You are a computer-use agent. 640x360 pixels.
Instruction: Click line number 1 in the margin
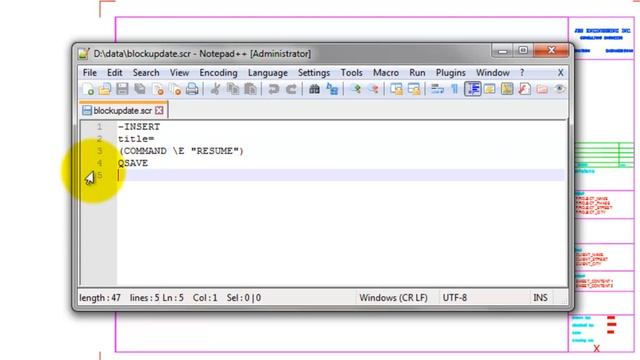(x=99, y=127)
